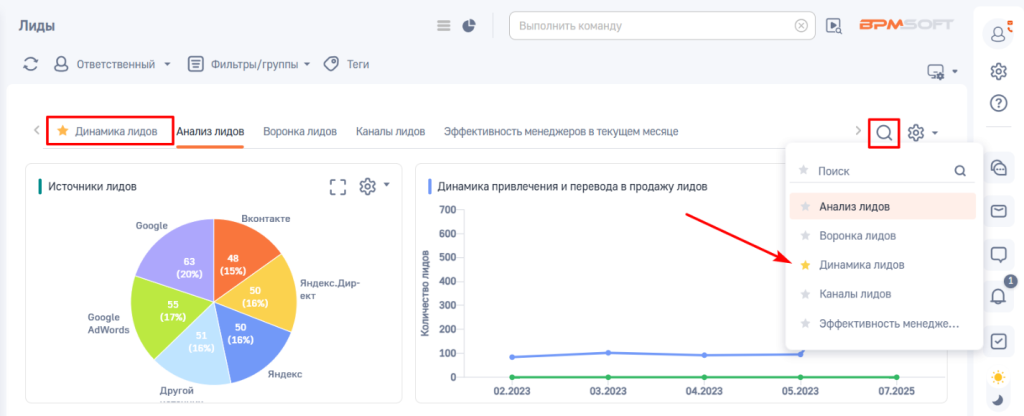
Task: Switch to list view icon
Action: [444, 25]
